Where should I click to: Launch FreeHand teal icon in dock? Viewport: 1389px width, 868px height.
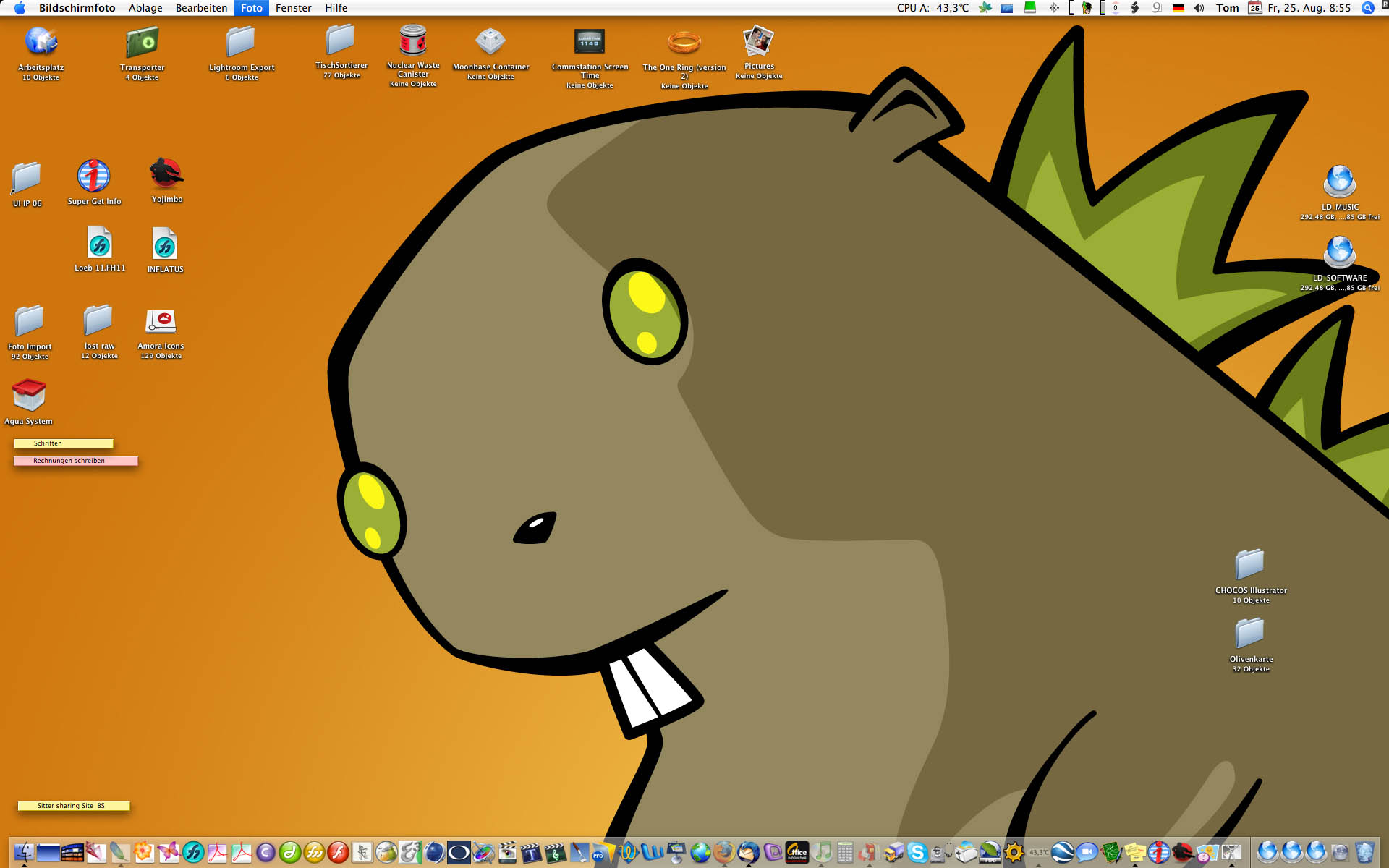193,852
